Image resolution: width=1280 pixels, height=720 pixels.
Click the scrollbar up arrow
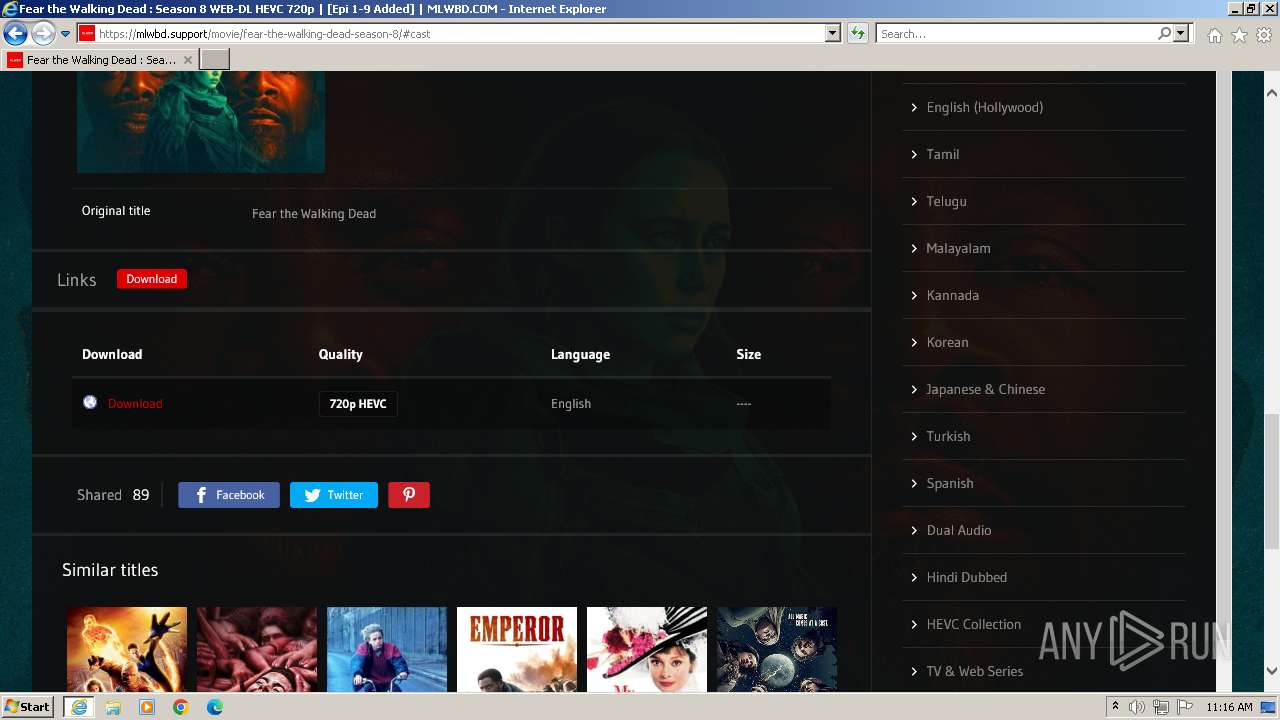tap(1272, 93)
